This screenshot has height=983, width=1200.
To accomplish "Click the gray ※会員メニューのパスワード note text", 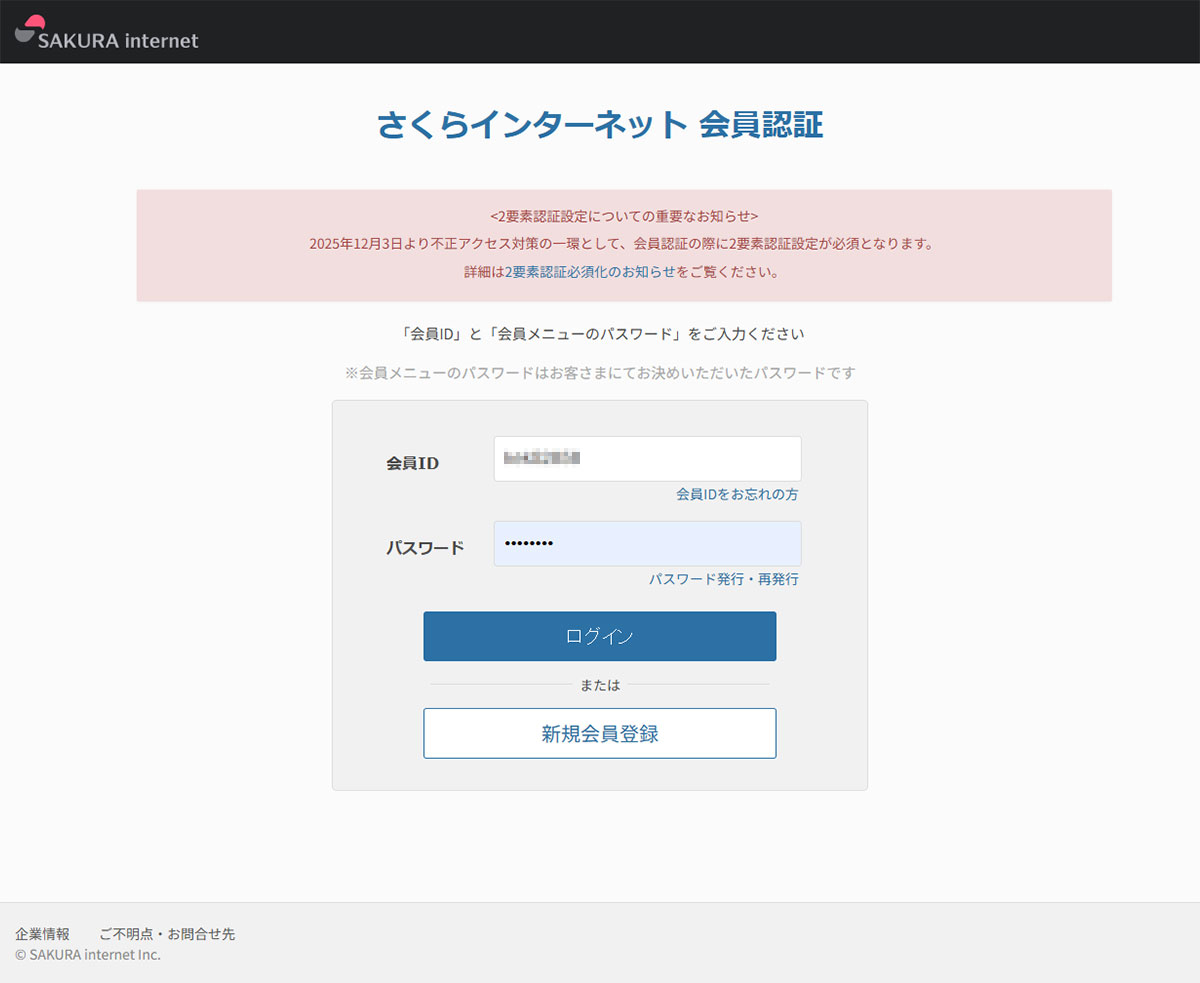I will 600,372.
